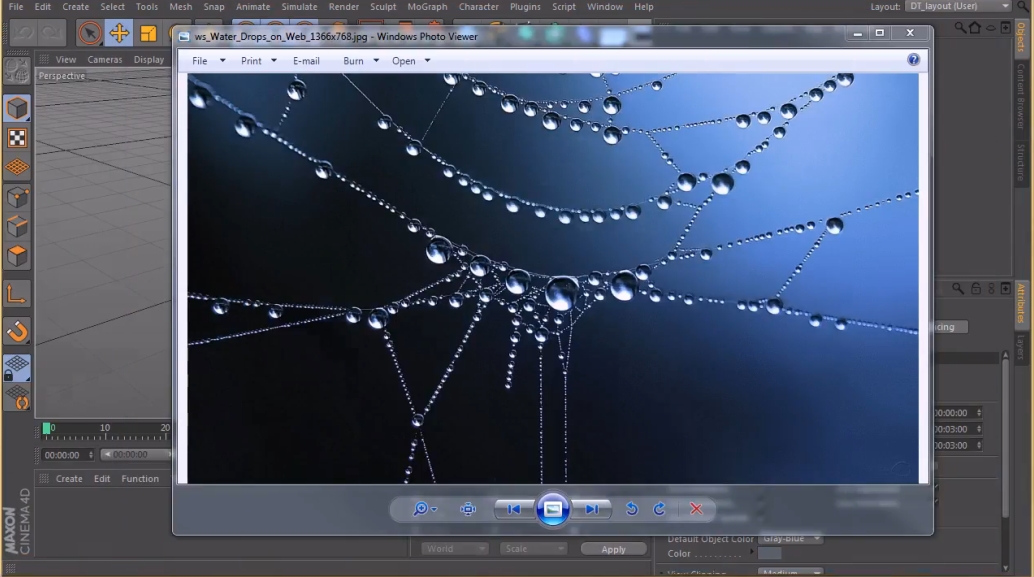Click the green timeline playhead marker
Viewport: 1034px width, 577px height.
pyautogui.click(x=46, y=429)
